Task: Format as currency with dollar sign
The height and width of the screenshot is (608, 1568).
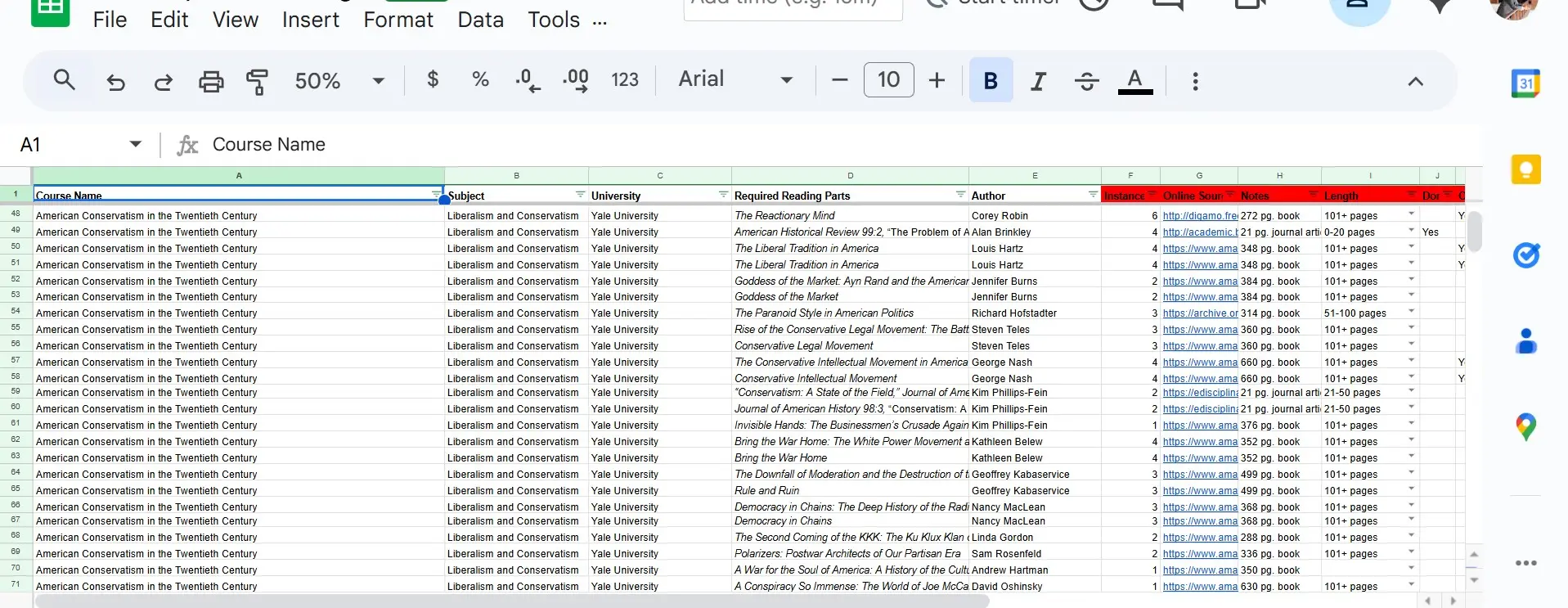Action: click(433, 79)
